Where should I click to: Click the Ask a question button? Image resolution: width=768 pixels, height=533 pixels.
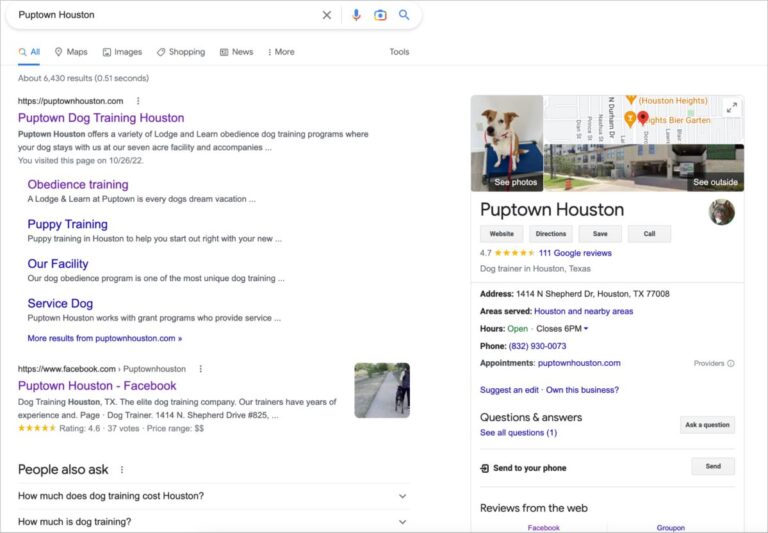(707, 425)
